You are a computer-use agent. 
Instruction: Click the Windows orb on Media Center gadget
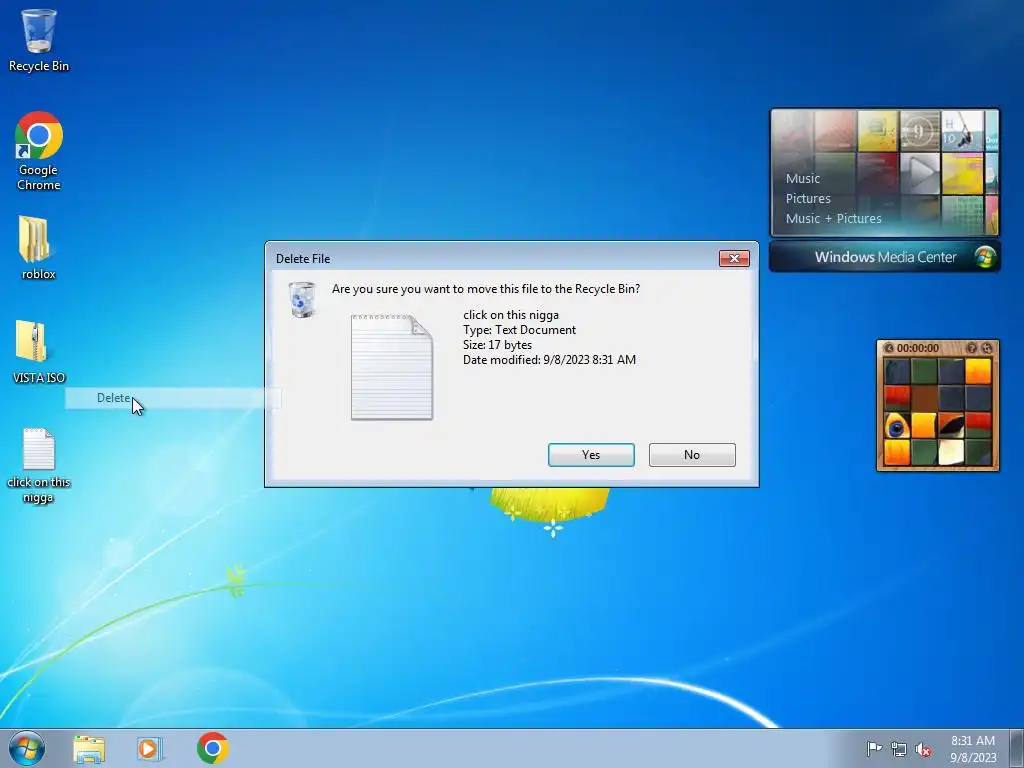coord(985,257)
